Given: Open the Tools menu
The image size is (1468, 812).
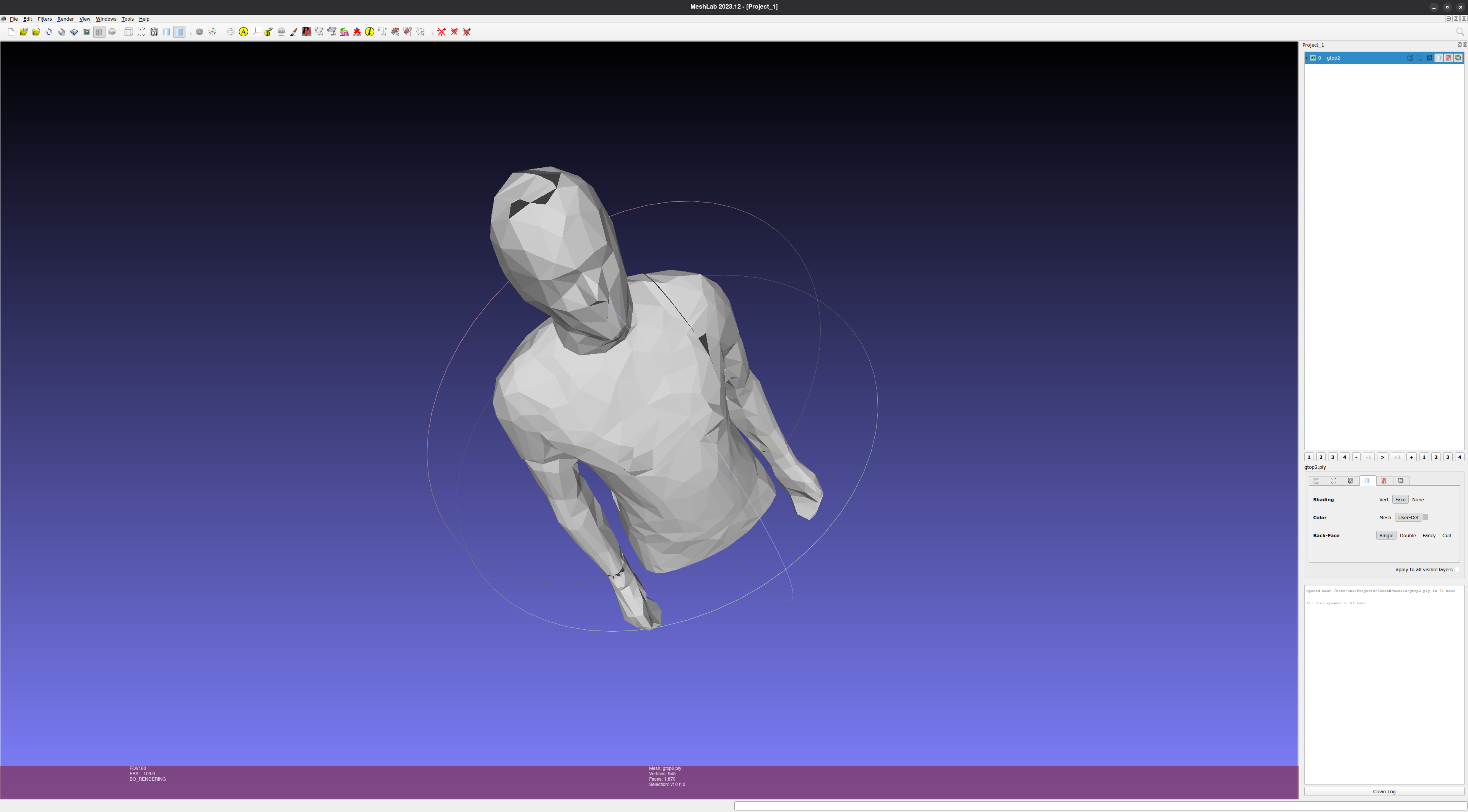Looking at the screenshot, I should tap(127, 19).
